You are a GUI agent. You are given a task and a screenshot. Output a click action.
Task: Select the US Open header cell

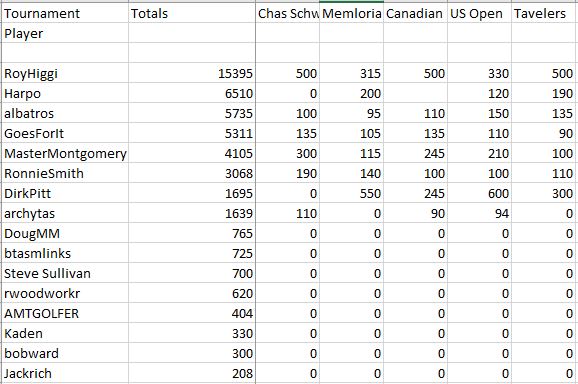pyautogui.click(x=480, y=14)
